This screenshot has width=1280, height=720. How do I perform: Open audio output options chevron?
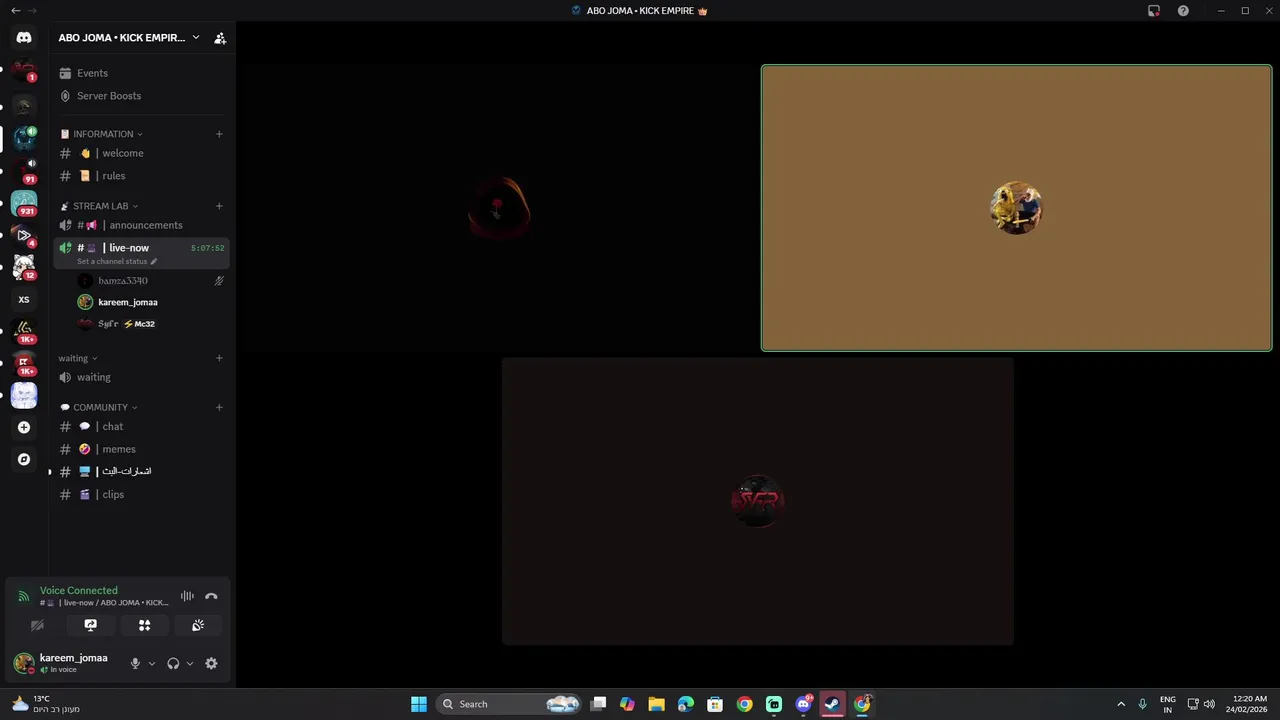(190, 663)
